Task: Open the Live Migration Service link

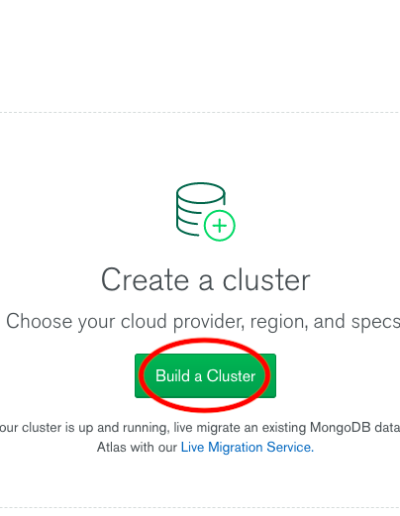Action: pos(247,447)
